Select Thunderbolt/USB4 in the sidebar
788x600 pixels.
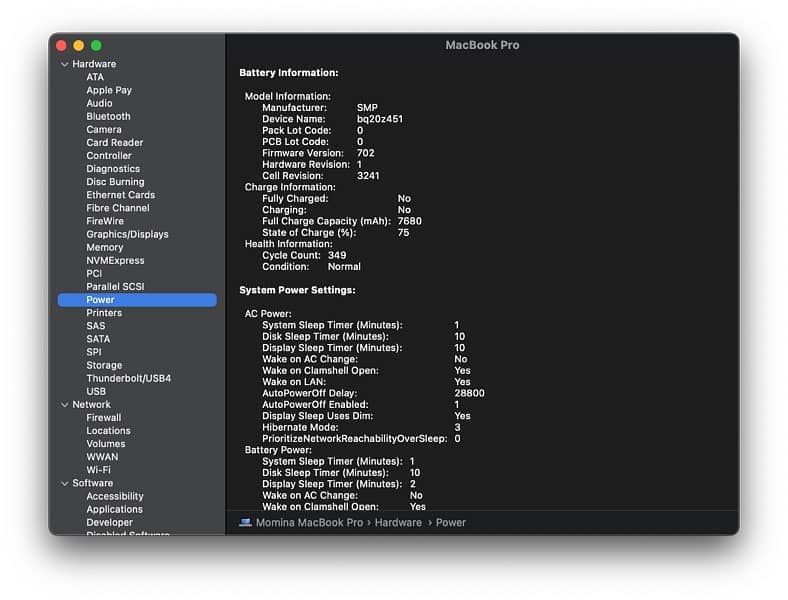pos(128,378)
